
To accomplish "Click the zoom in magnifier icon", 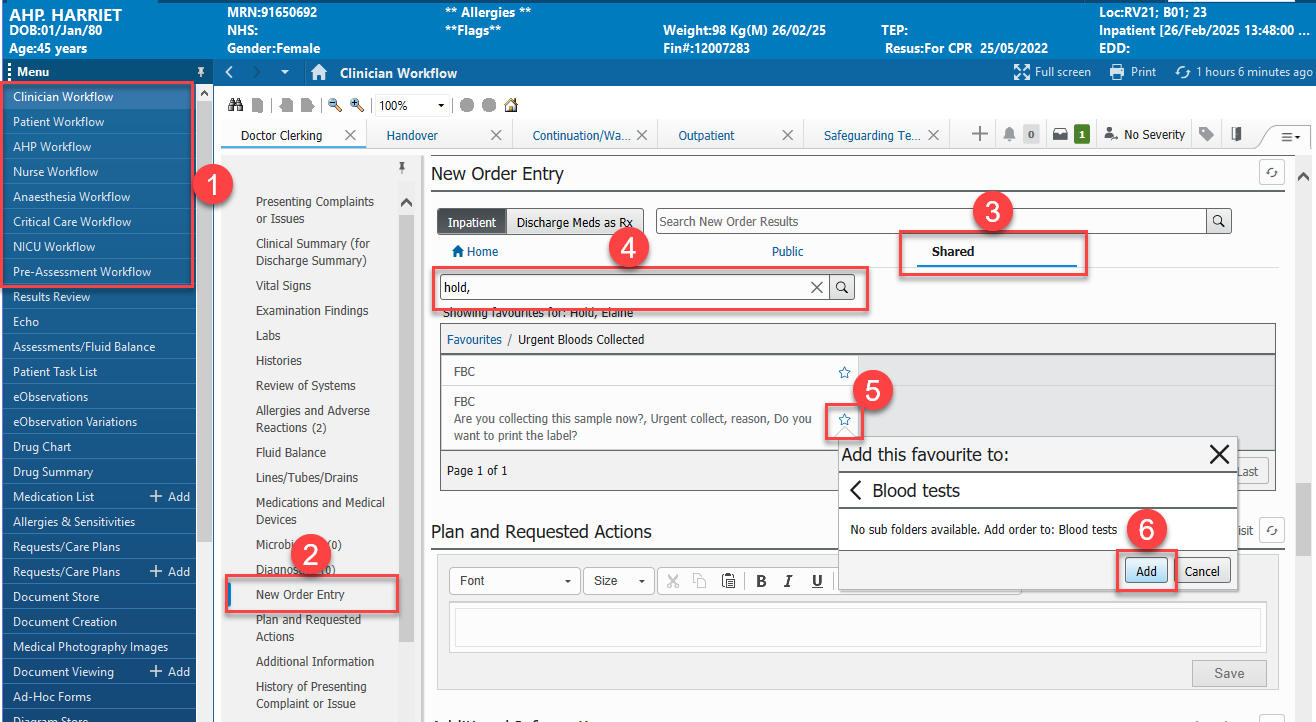I will click(356, 105).
